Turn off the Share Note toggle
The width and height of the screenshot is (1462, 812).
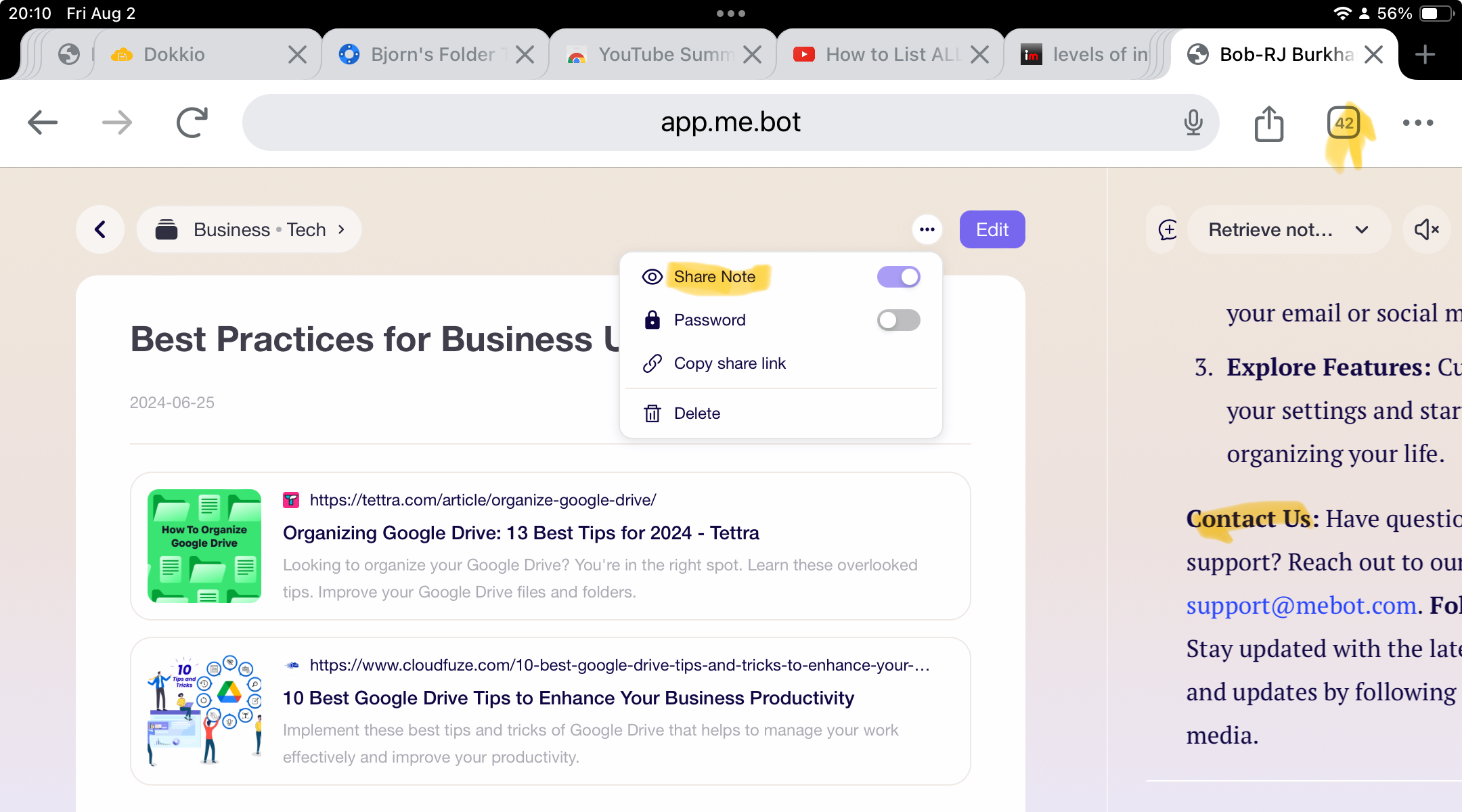coord(898,277)
